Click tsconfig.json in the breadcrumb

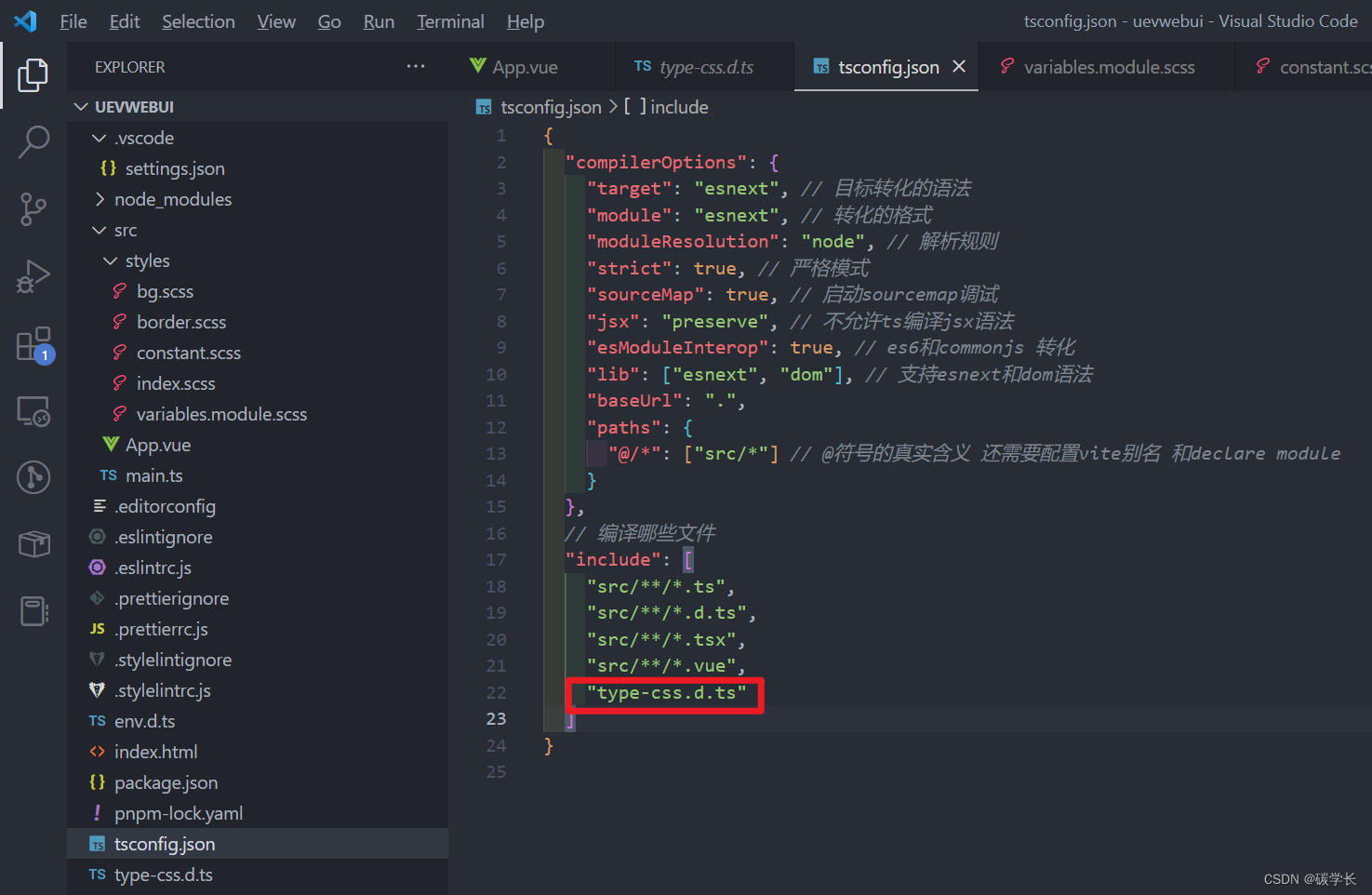[551, 107]
